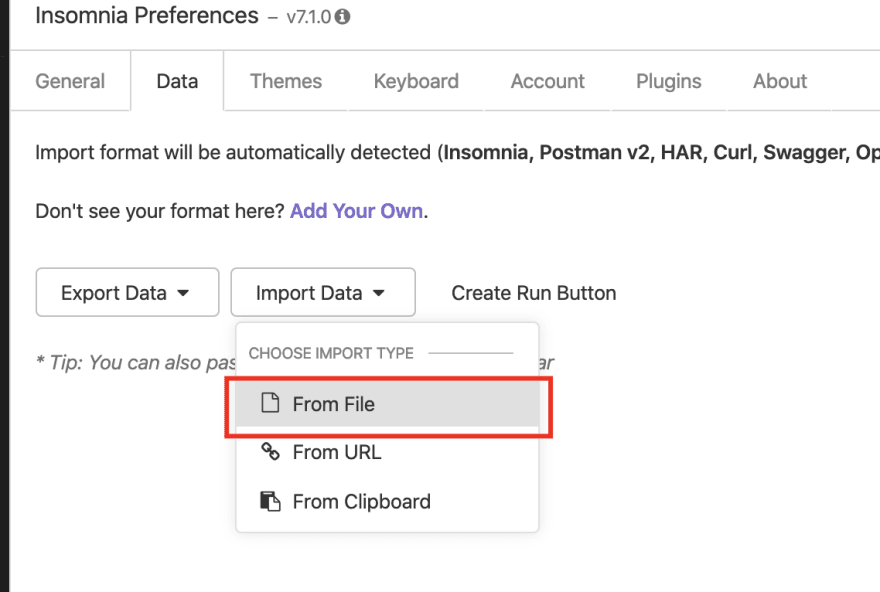The width and height of the screenshot is (880, 592).
Task: Open the Account tab
Action: [x=548, y=81]
